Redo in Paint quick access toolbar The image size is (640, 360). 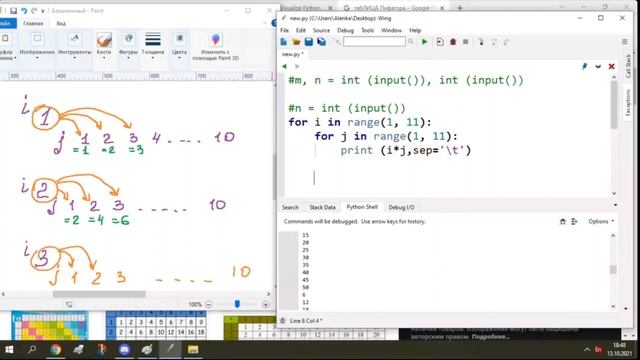click(x=34, y=11)
